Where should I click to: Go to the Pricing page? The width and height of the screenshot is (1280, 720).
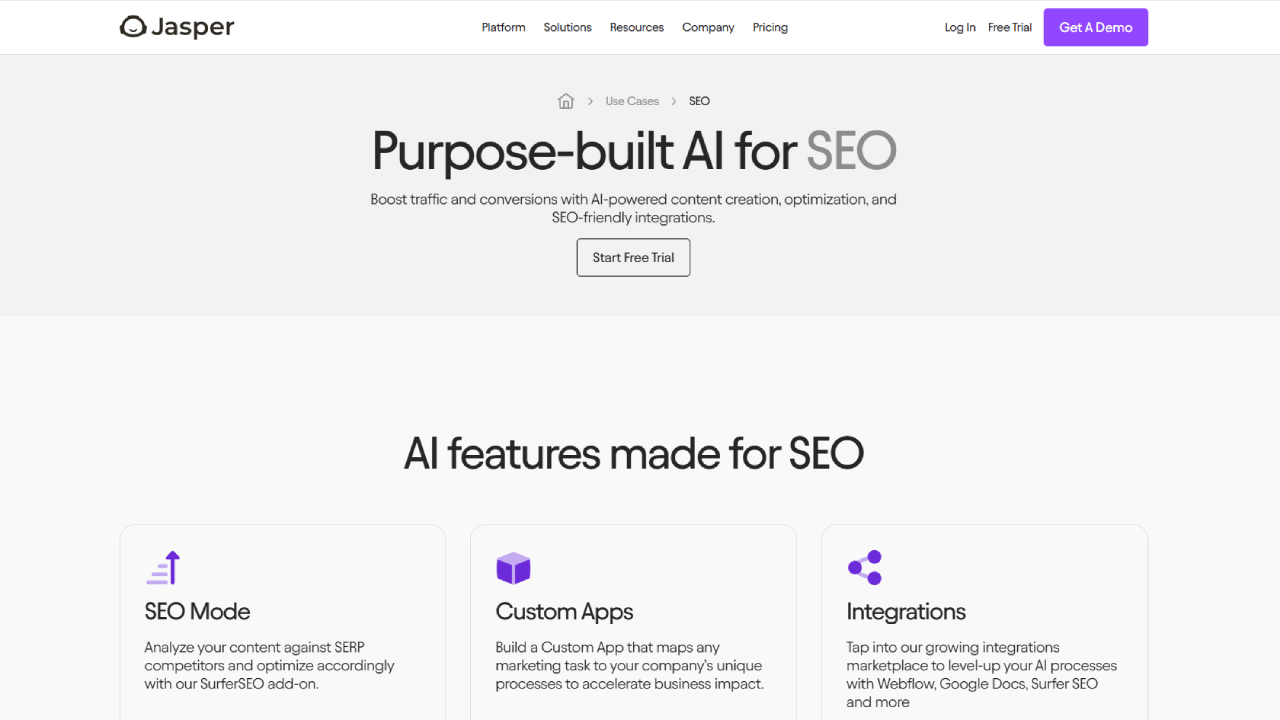(770, 28)
